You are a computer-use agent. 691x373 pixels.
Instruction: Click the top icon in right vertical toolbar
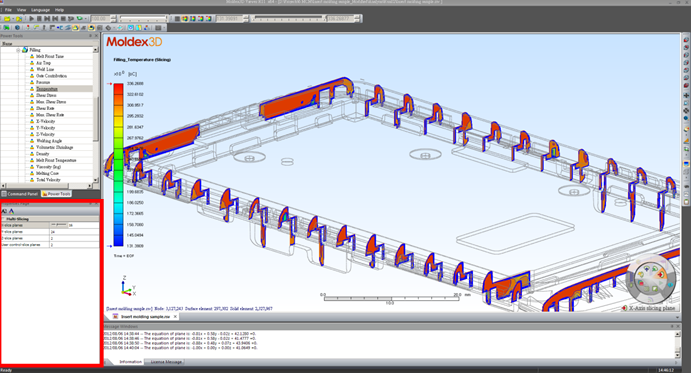(x=686, y=40)
